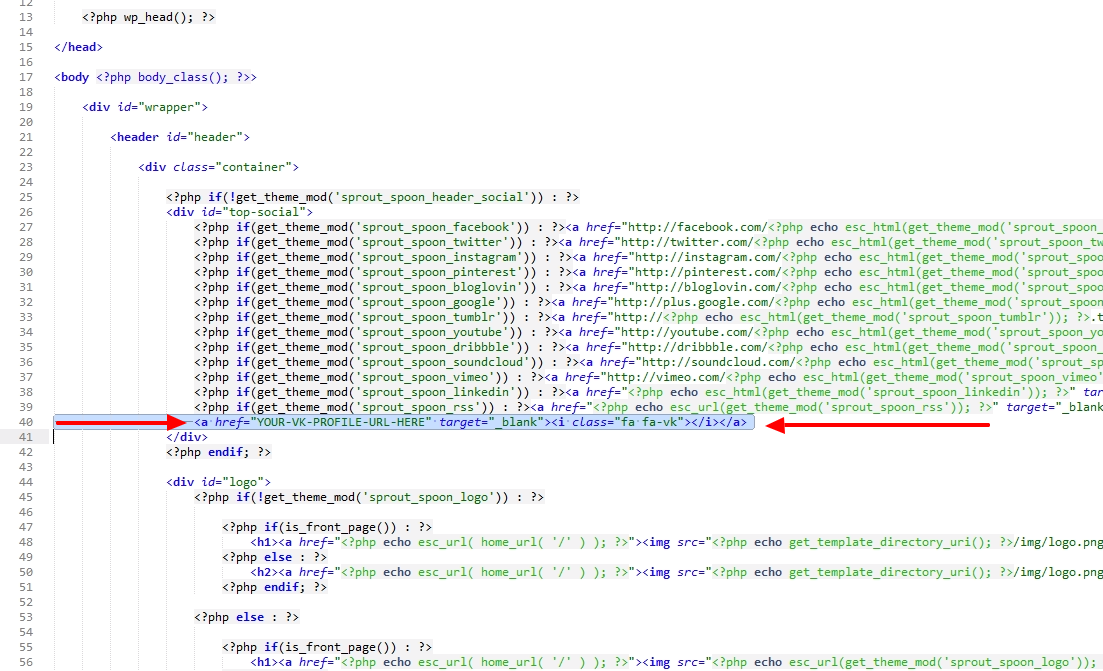Click the http://vimeo.com/ URL text
The image size is (1103, 671).
point(665,377)
